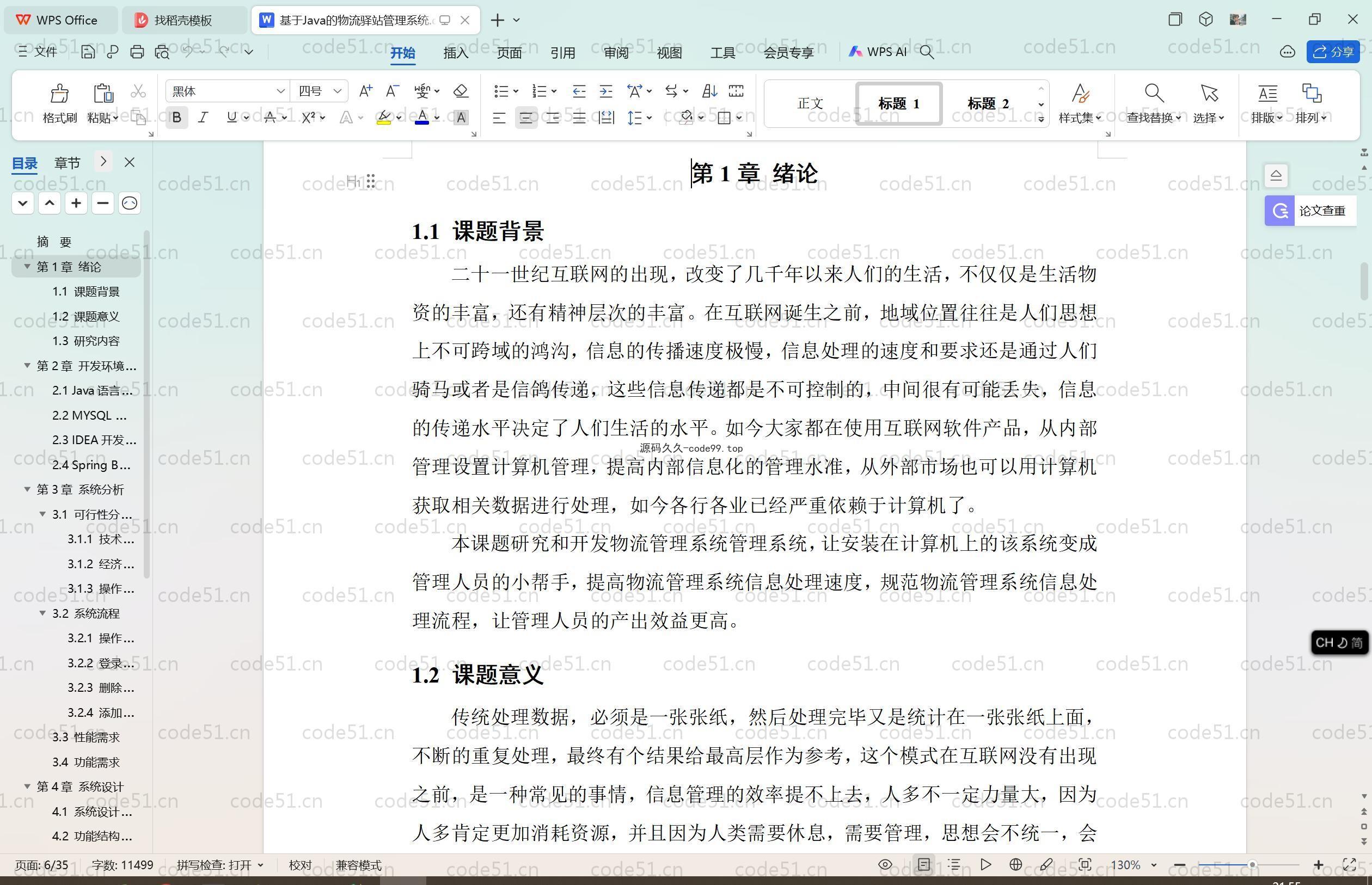Collapse 3.1 可行性分析 tree node
Image resolution: width=1372 pixels, height=885 pixels.
coord(42,514)
